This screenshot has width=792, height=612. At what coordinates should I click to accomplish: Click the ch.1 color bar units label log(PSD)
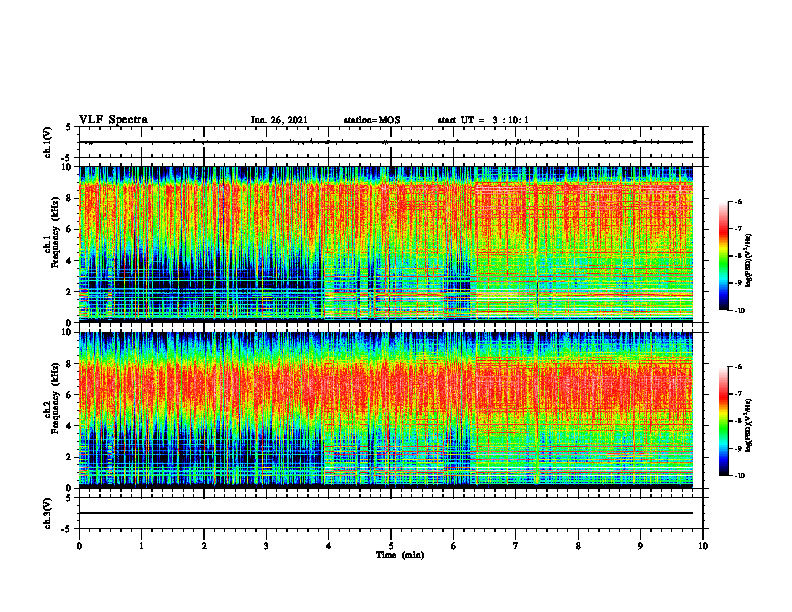tap(748, 261)
